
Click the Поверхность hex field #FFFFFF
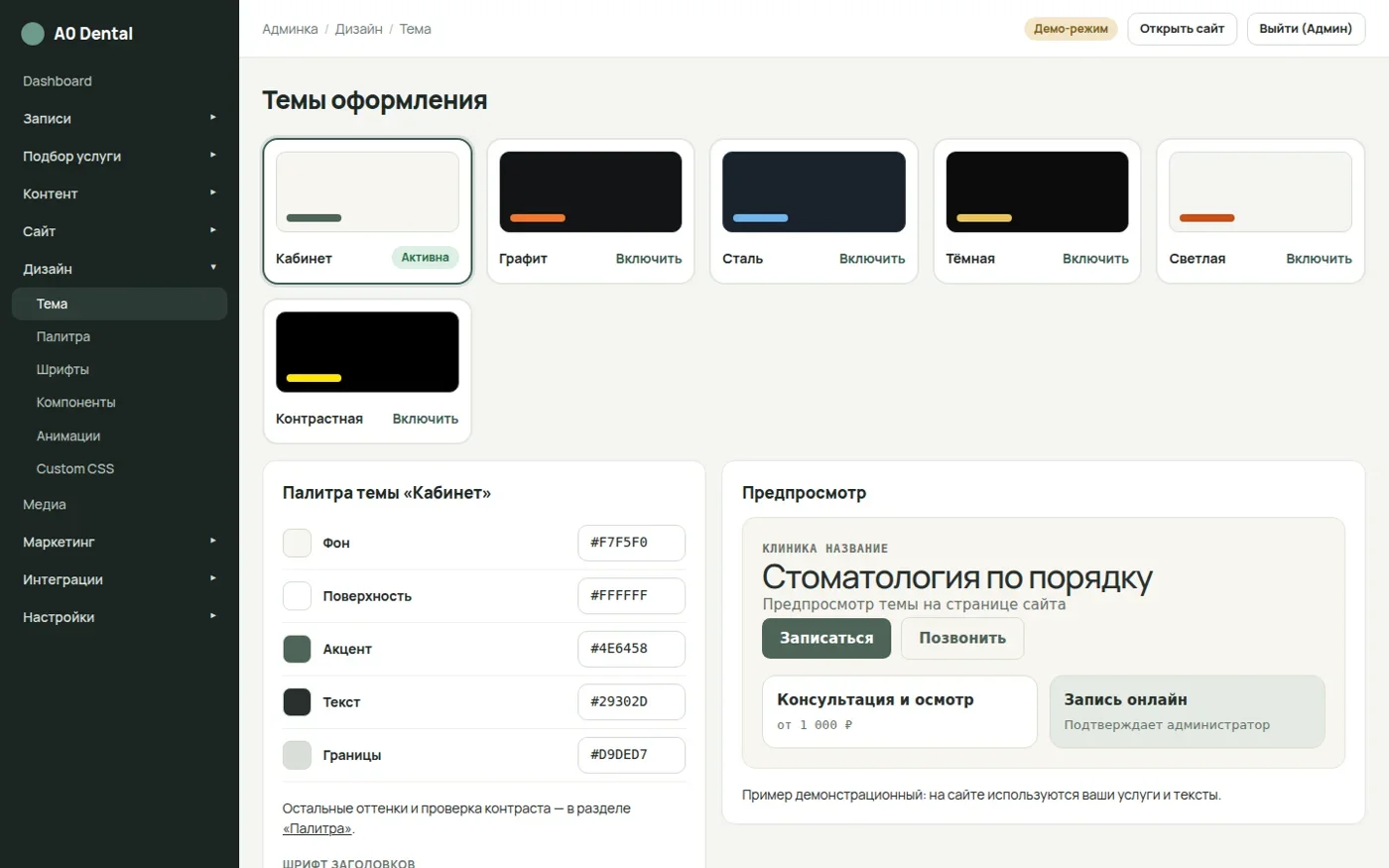(631, 596)
